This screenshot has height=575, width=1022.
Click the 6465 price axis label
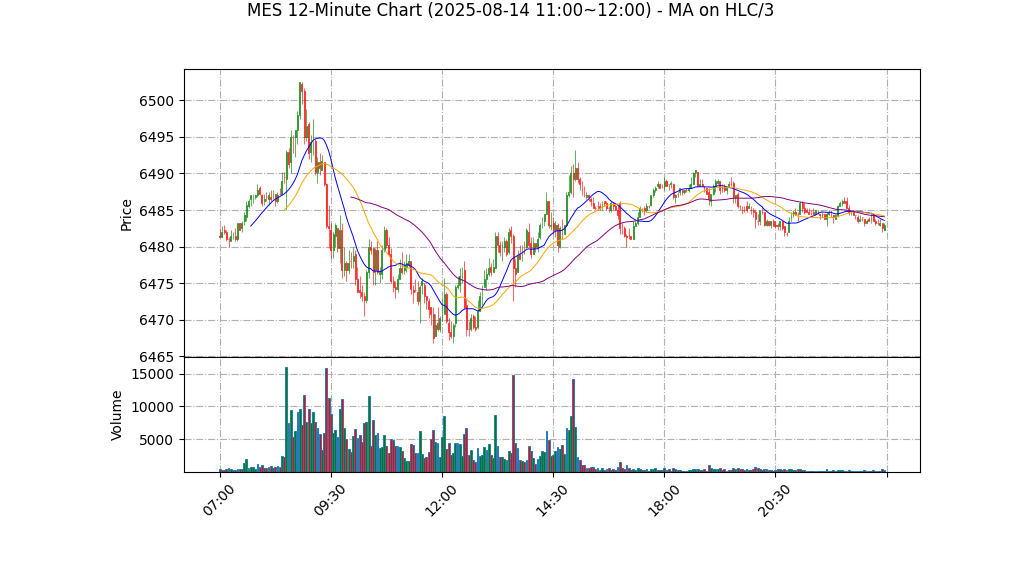pos(156,357)
